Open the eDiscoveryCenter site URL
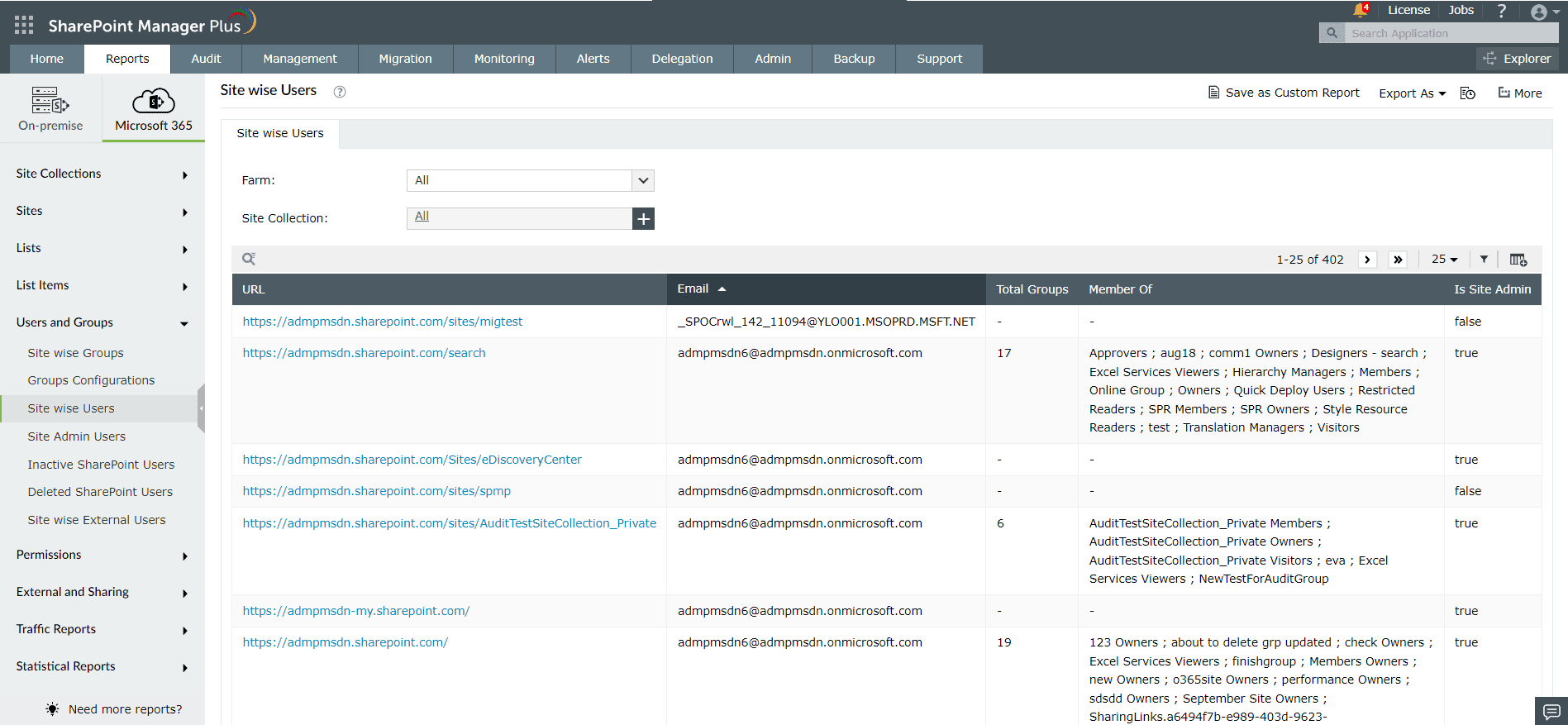 point(412,460)
